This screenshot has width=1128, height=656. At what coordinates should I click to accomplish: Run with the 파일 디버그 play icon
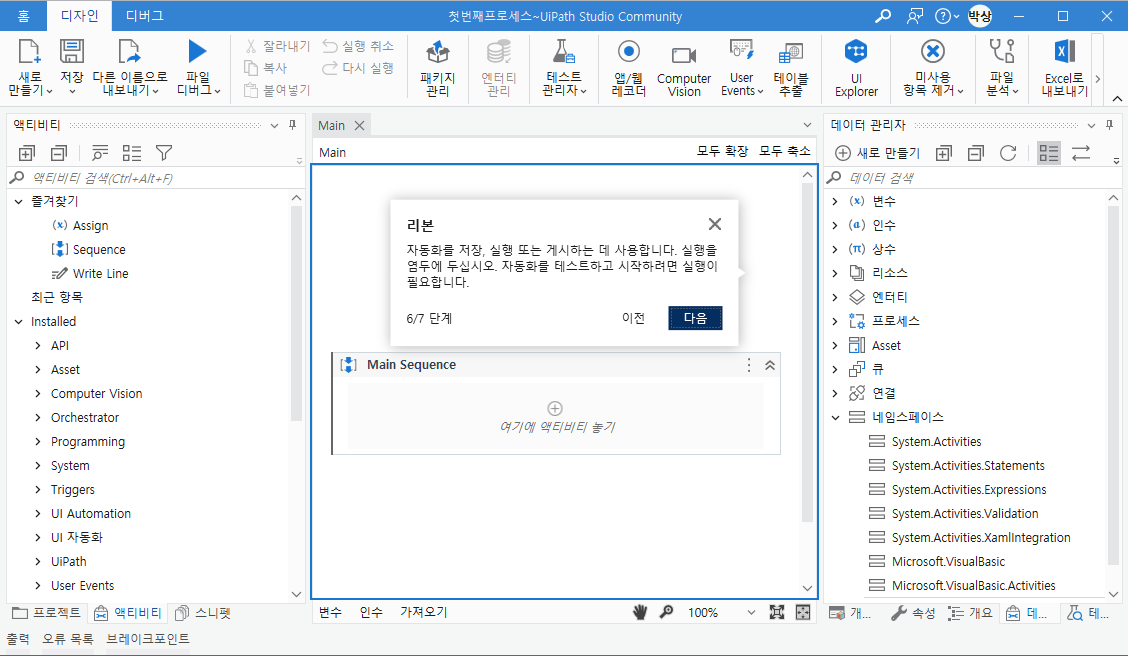tap(197, 52)
